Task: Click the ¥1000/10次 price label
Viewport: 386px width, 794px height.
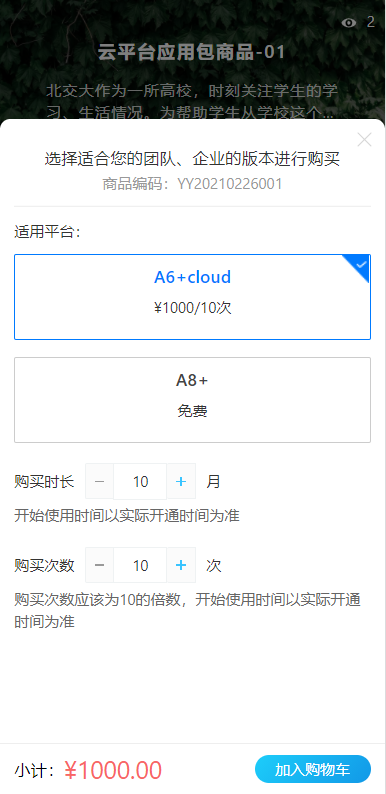Action: [192, 308]
